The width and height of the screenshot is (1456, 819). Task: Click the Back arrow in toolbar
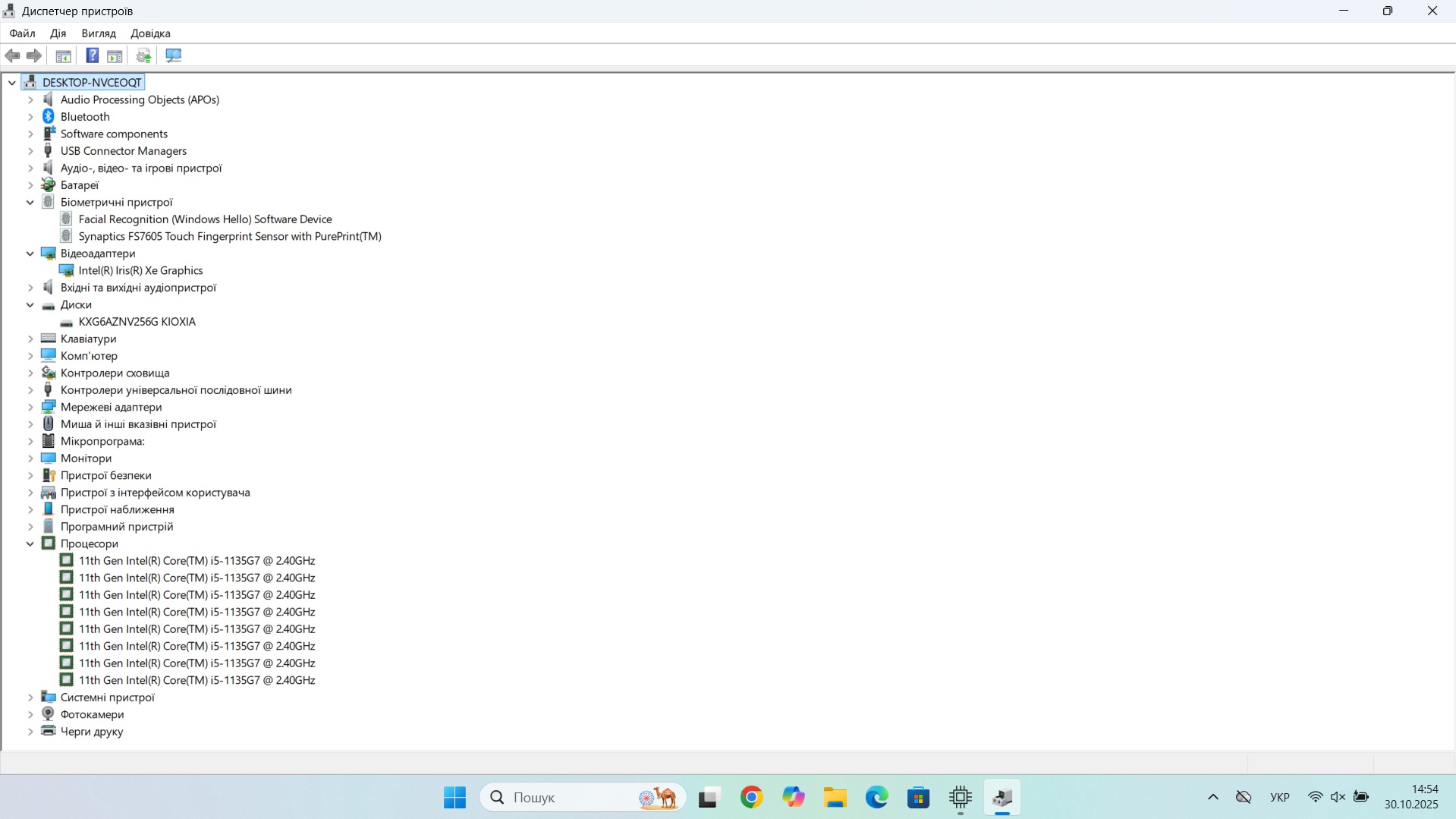click(x=13, y=55)
